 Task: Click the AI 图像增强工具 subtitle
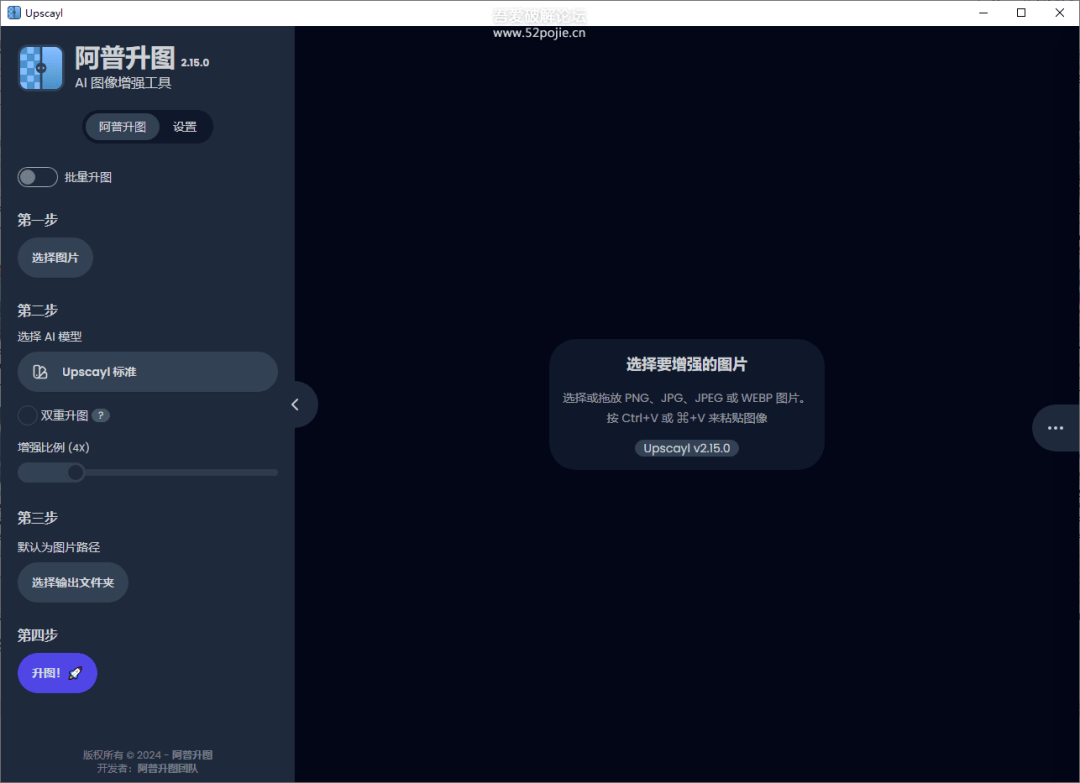123,83
